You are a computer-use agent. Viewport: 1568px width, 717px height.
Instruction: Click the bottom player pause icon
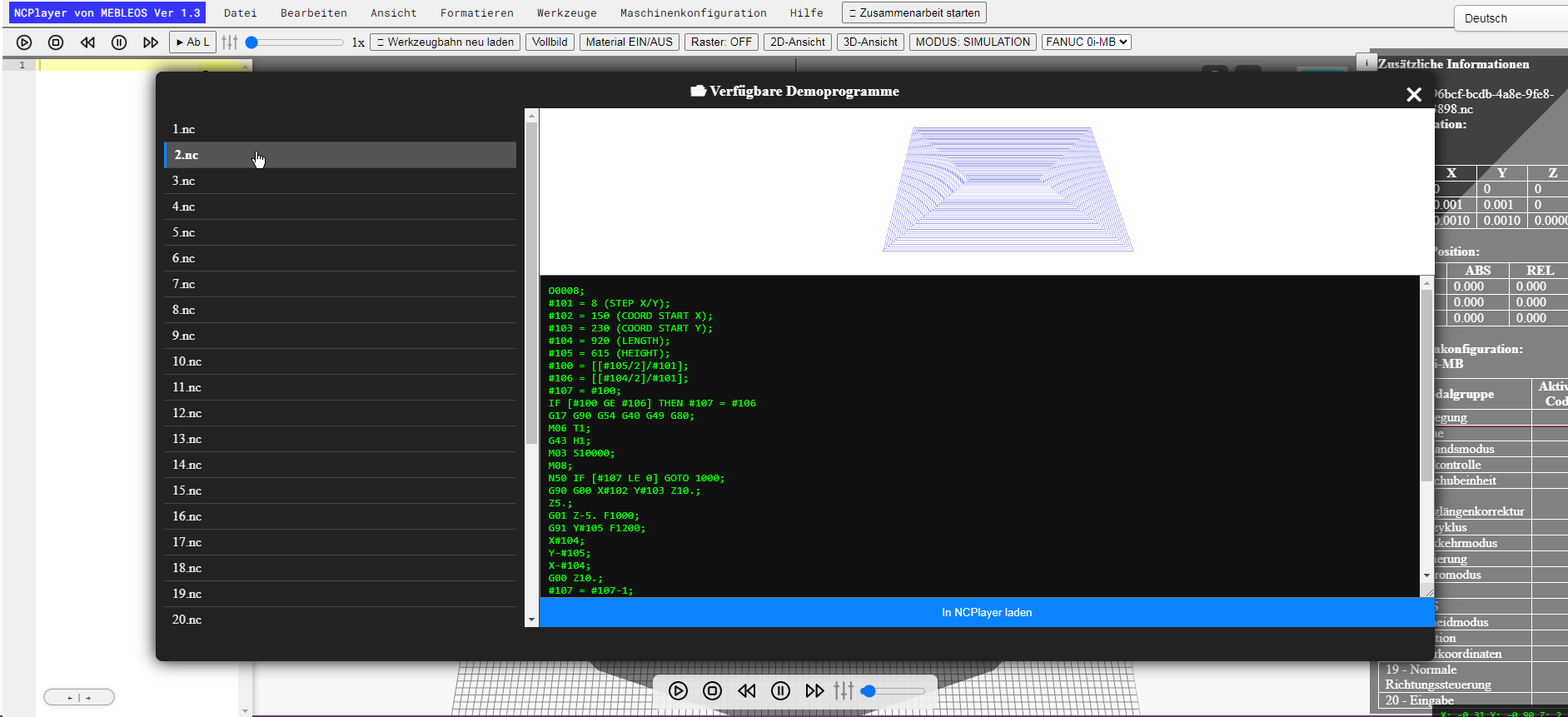coord(780,690)
